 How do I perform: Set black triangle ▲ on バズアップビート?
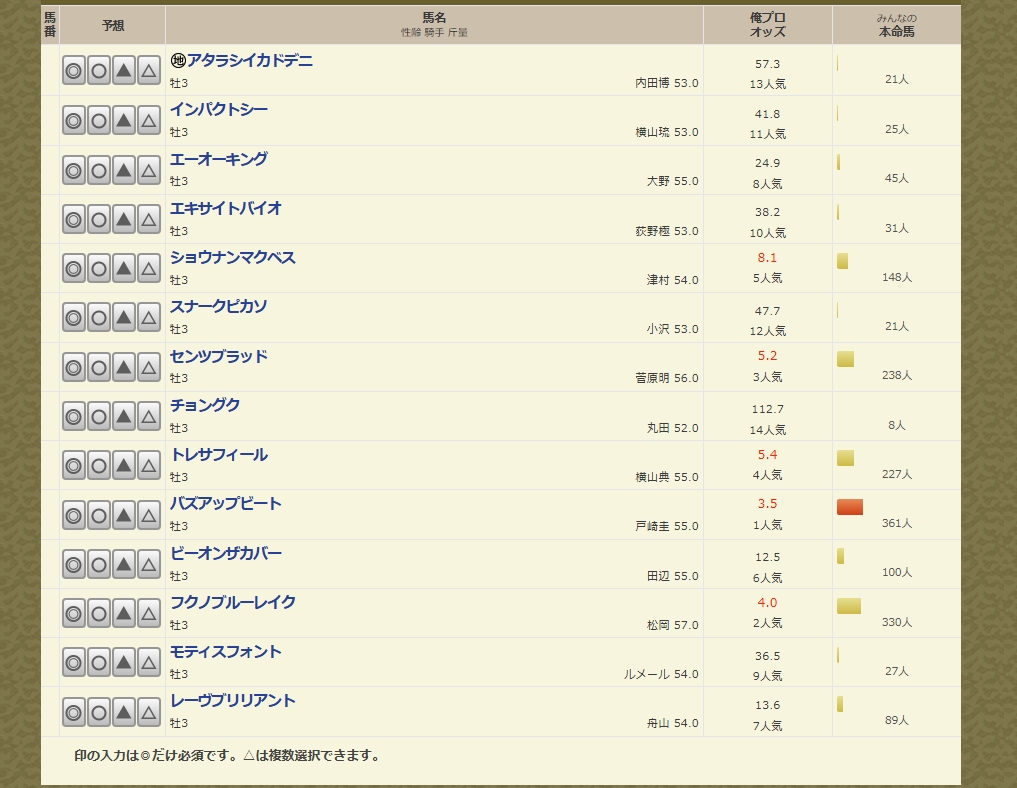pos(124,515)
